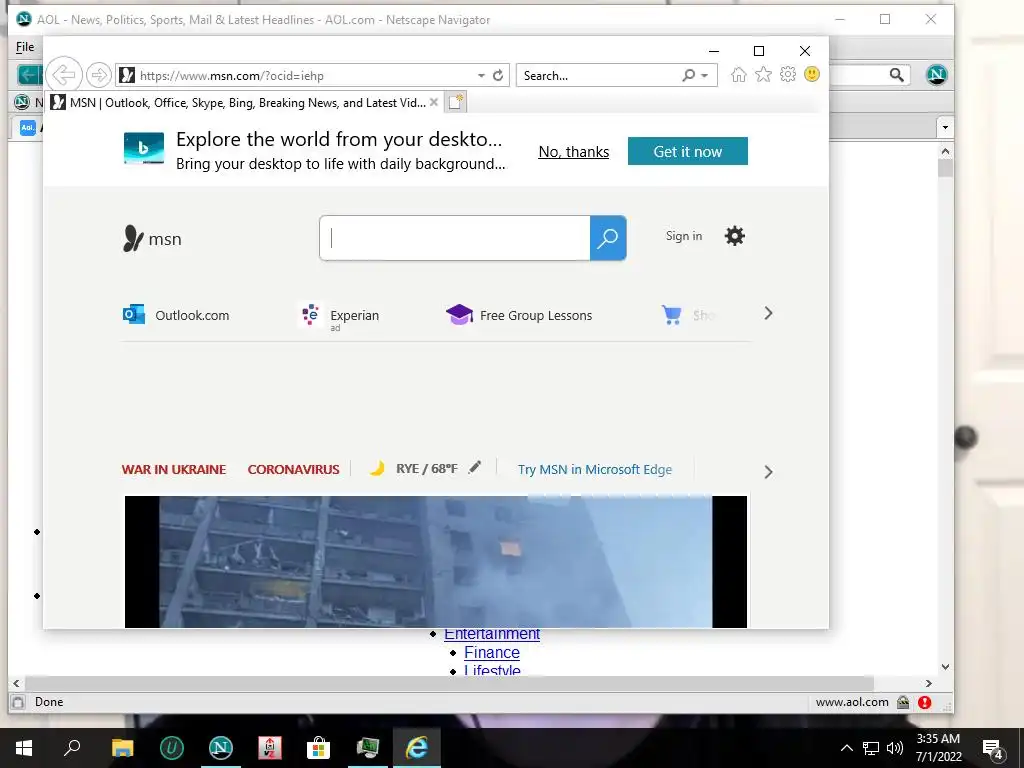Open the notification center with 4 alerts
The height and width of the screenshot is (768, 1024).
(x=993, y=749)
